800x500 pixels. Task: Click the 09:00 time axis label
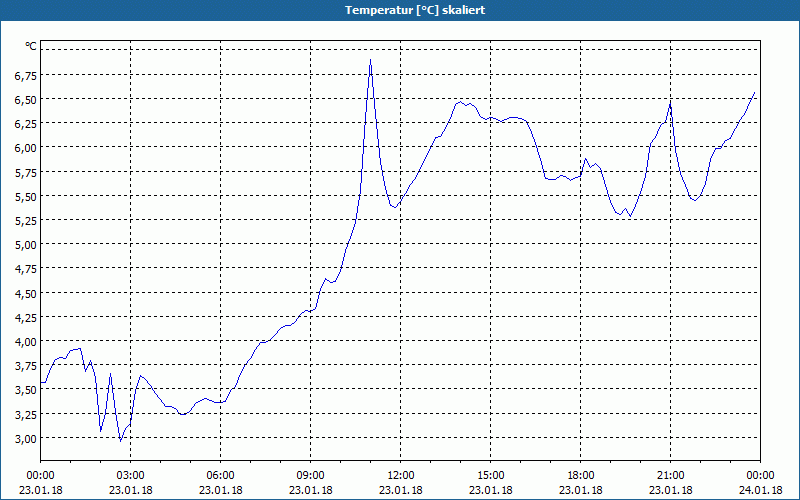pos(311,475)
